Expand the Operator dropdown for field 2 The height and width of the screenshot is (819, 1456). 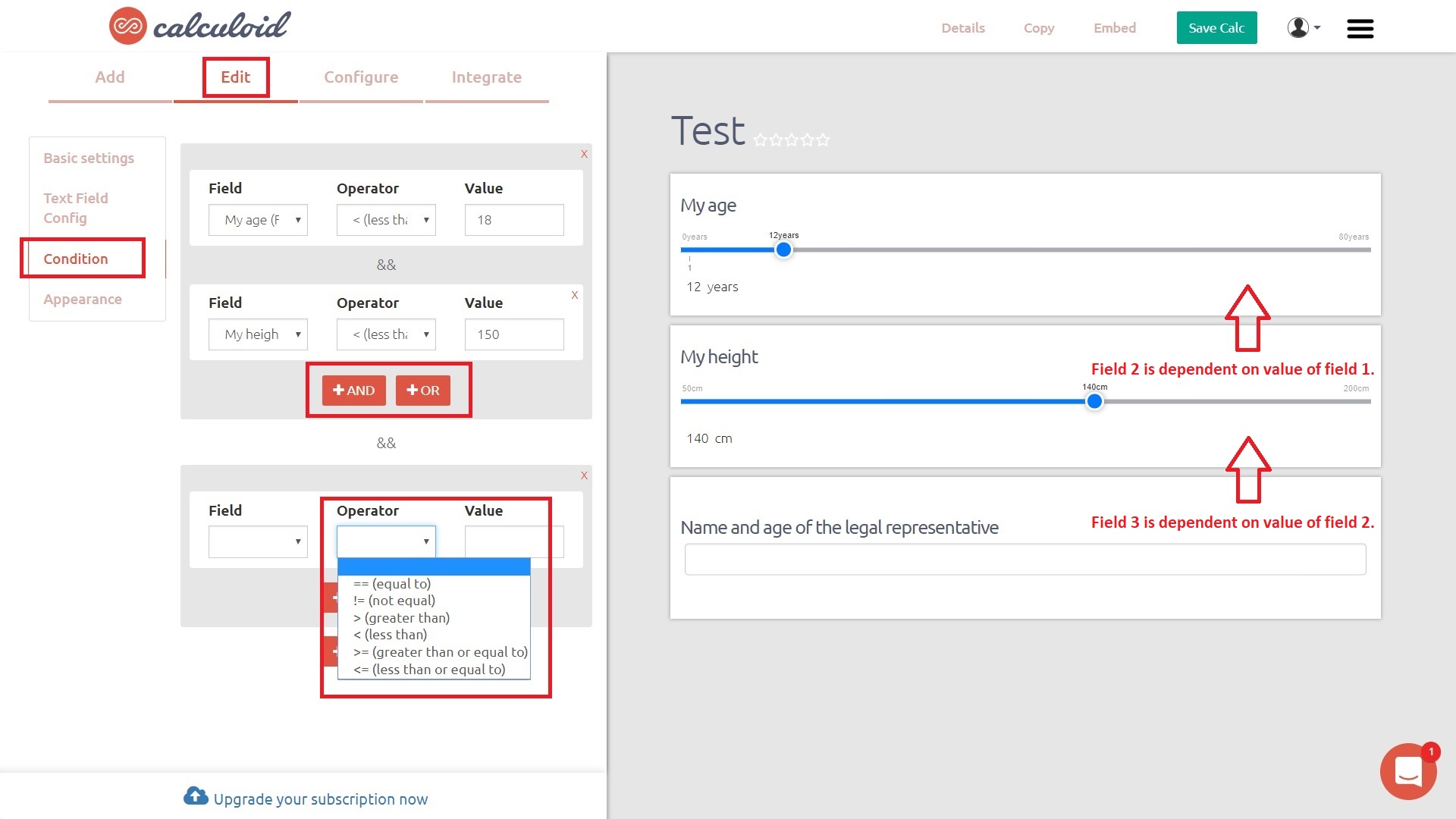click(387, 334)
